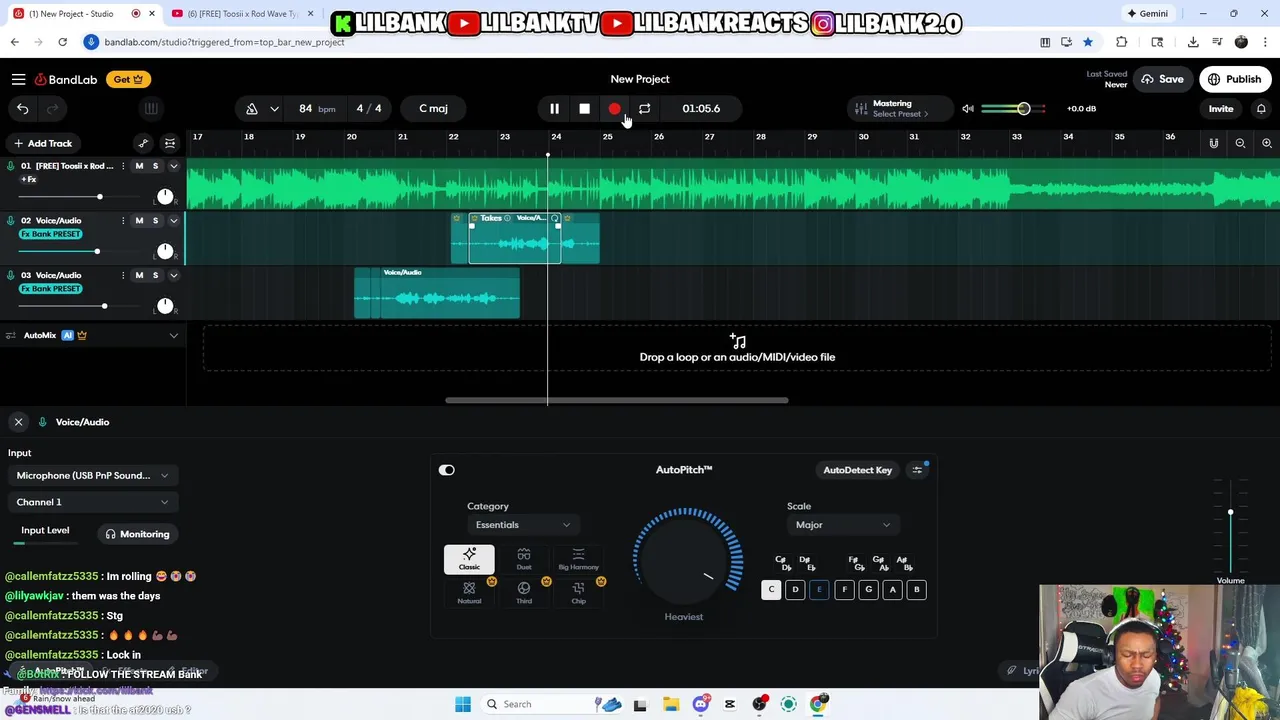Toggle track collapse view icon
The image size is (1280, 720).
(x=170, y=143)
